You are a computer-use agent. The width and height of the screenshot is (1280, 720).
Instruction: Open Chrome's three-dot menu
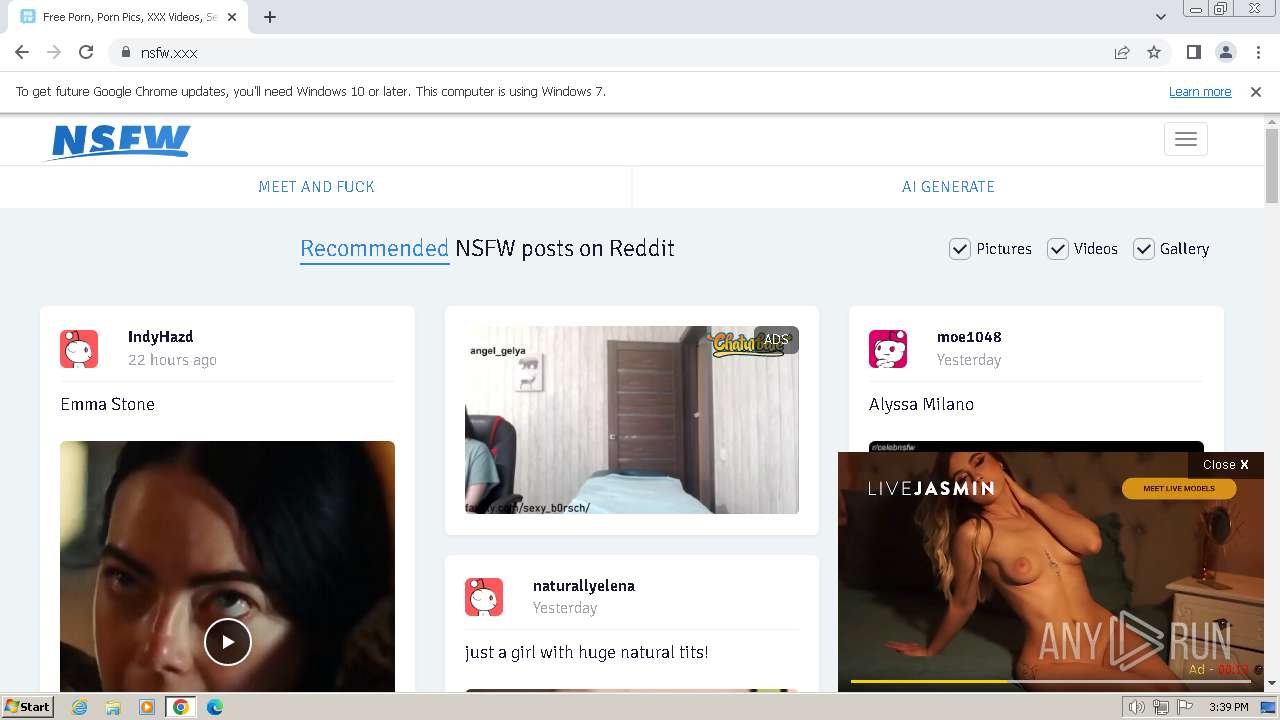[1258, 52]
